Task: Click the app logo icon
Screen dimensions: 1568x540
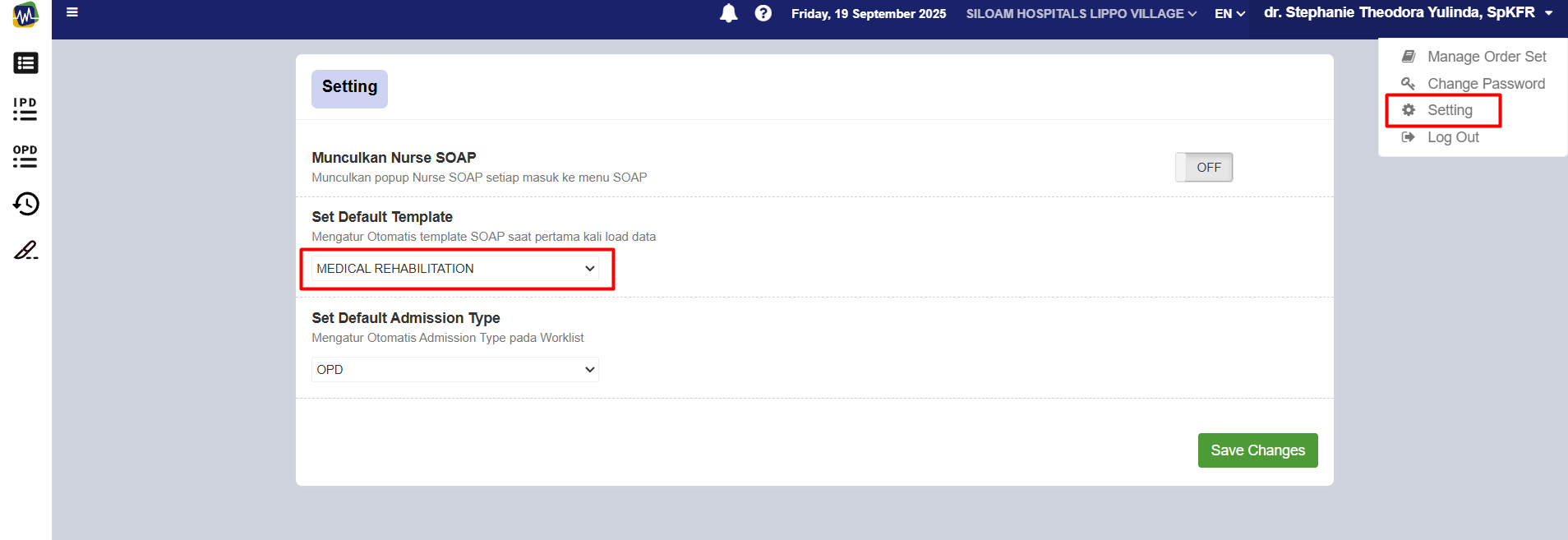Action: click(25, 14)
